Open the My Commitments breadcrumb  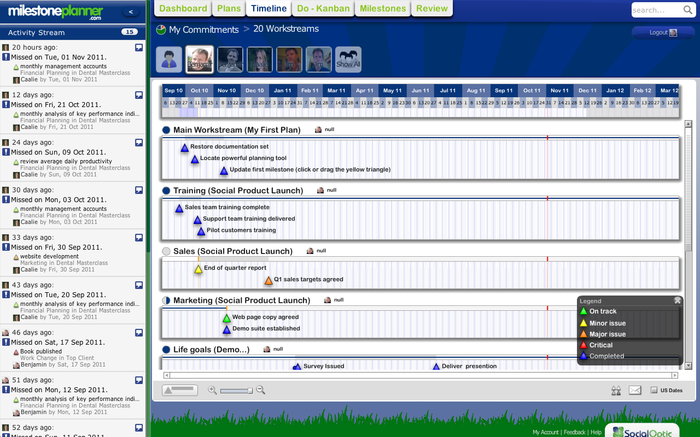coord(202,30)
